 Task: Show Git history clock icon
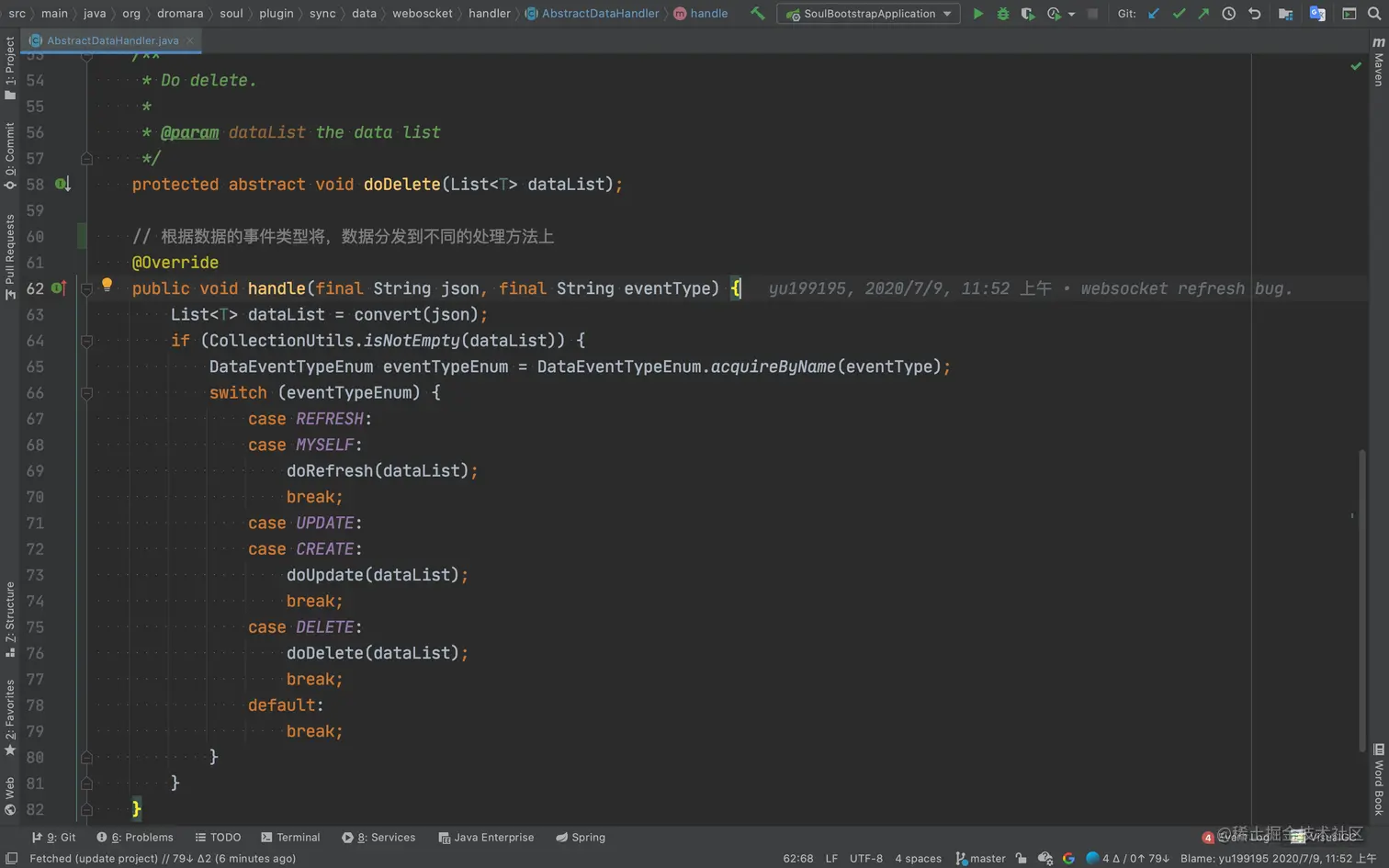click(x=1229, y=14)
